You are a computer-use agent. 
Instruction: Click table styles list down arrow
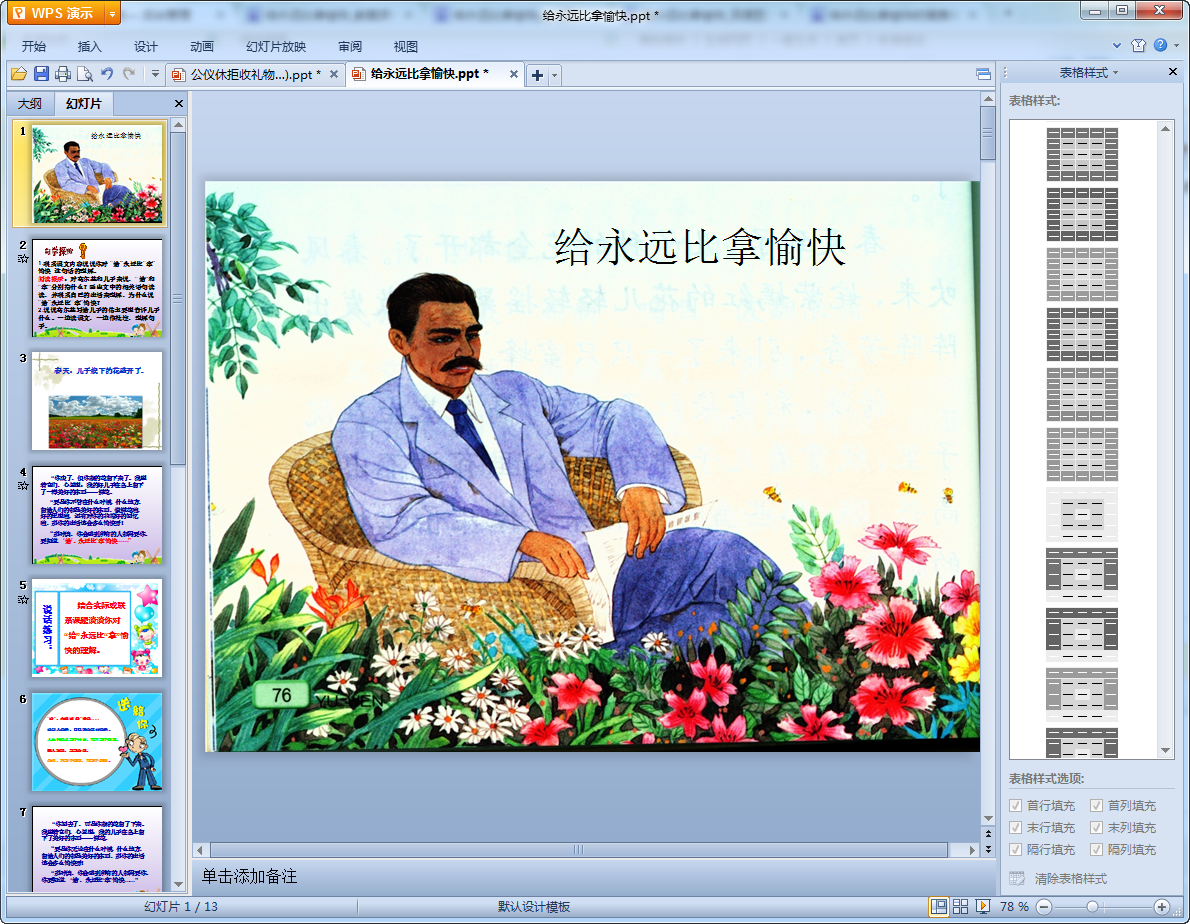pyautogui.click(x=1165, y=751)
